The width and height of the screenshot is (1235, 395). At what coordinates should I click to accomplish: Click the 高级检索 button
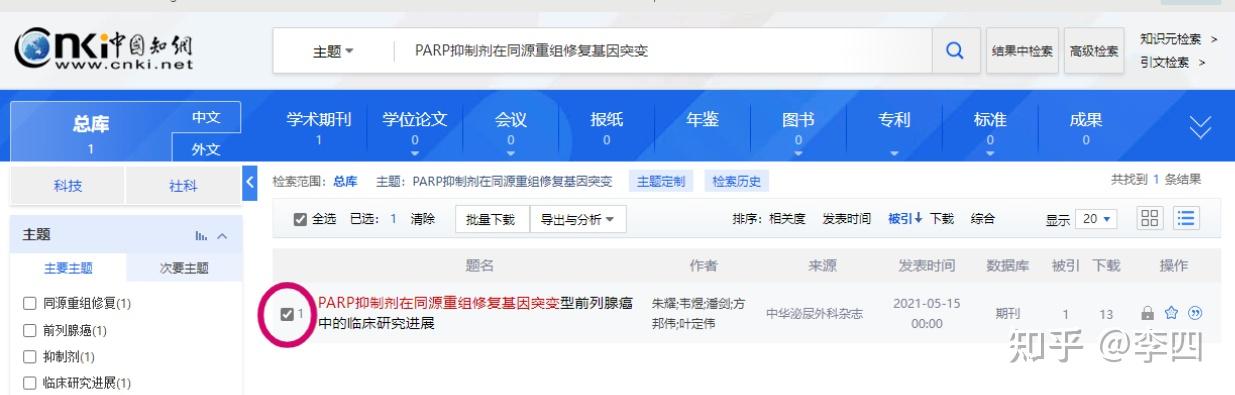[x=1093, y=51]
